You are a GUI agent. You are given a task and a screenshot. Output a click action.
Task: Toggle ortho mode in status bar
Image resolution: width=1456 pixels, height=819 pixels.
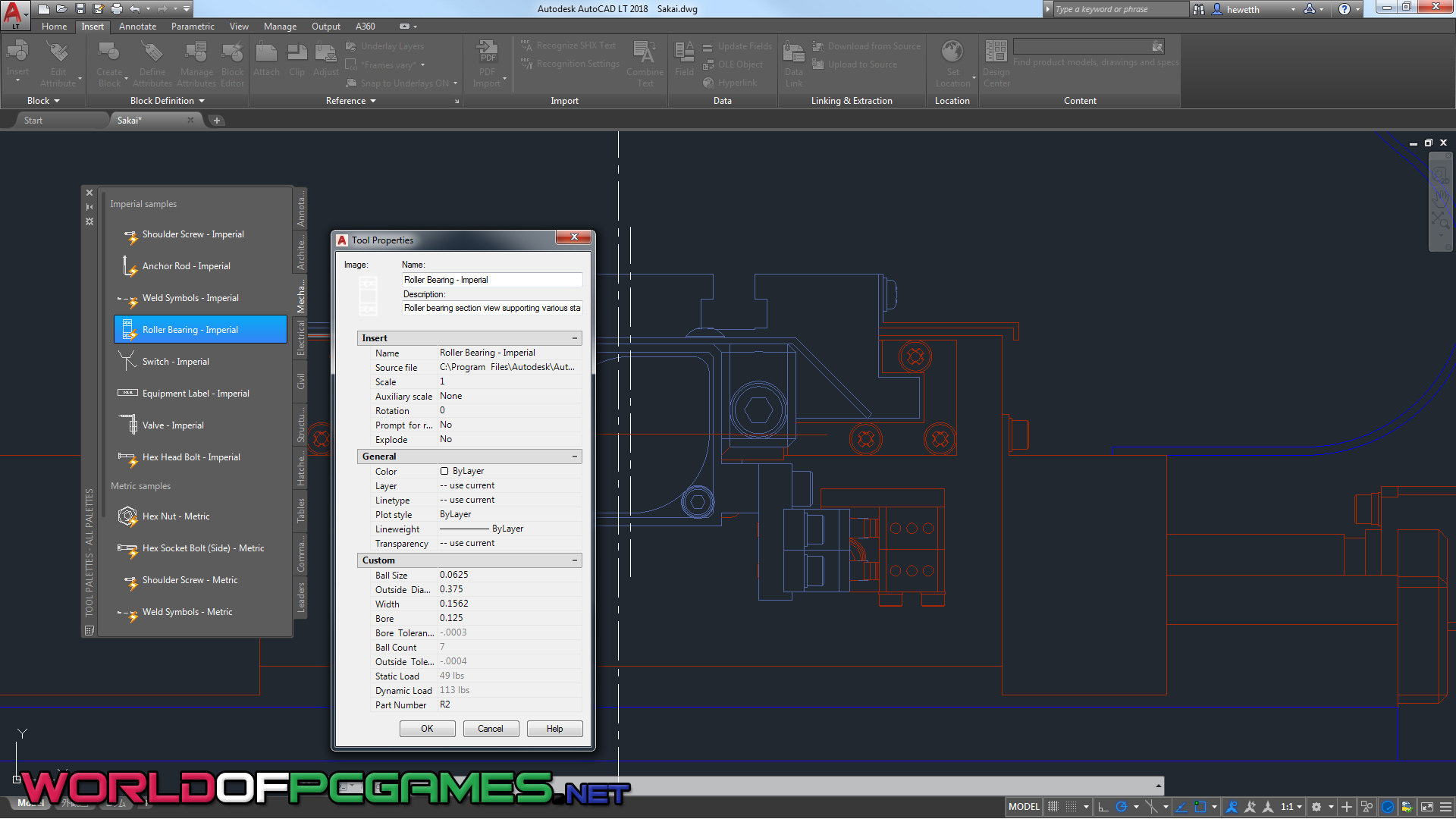click(1103, 807)
